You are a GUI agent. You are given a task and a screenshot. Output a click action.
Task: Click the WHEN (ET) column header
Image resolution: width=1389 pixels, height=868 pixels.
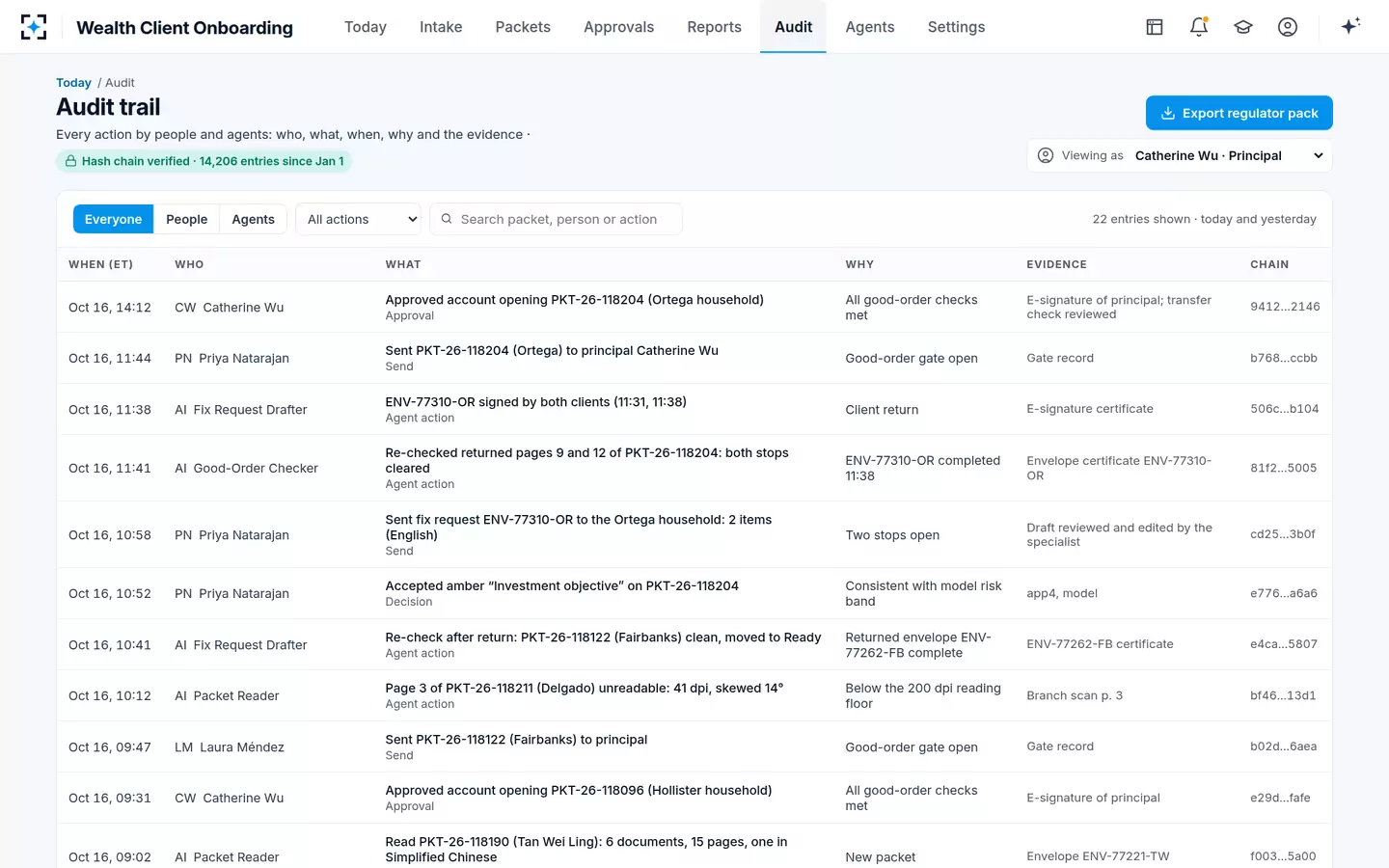(x=101, y=264)
